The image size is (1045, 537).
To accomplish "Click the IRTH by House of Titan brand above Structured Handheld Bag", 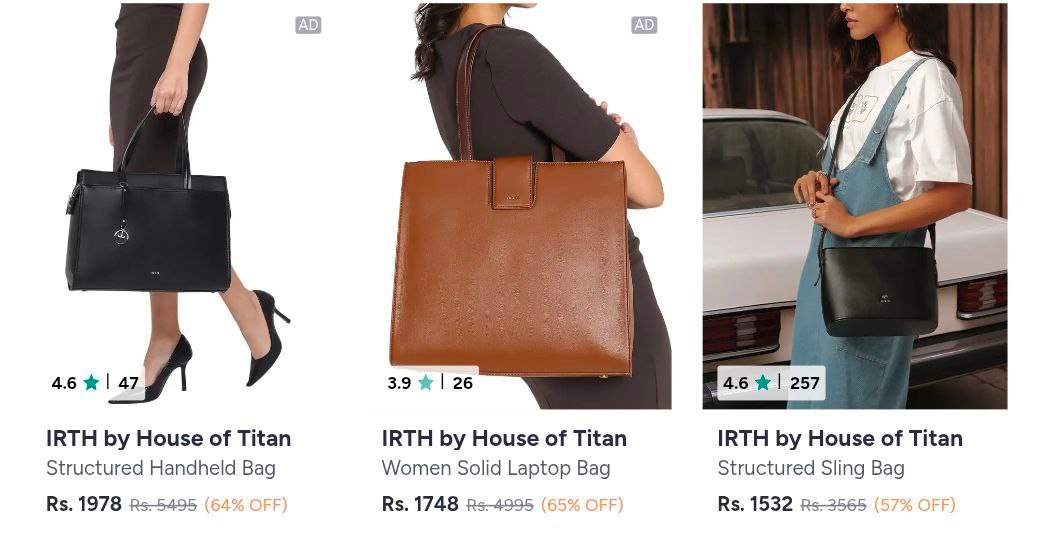I will pos(169,438).
